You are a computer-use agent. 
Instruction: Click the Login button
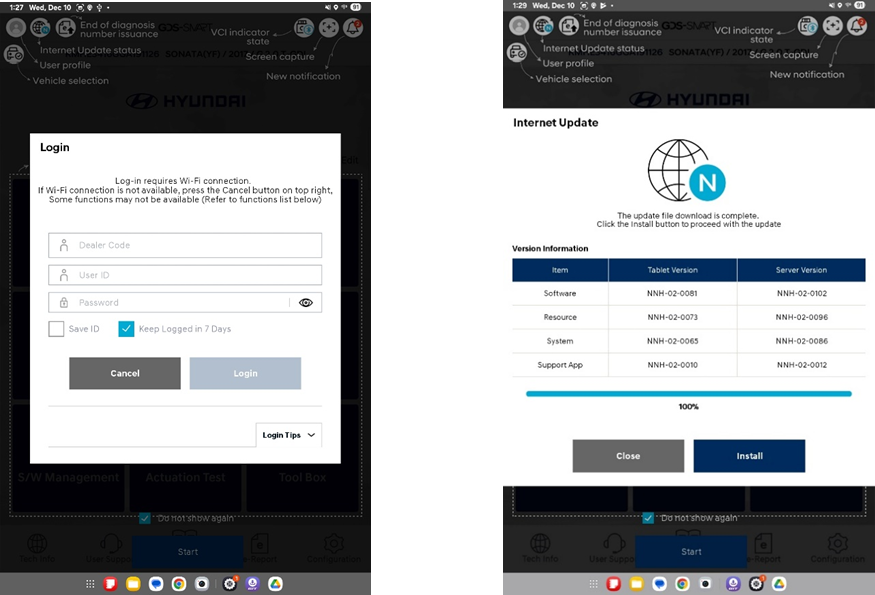click(x=246, y=373)
